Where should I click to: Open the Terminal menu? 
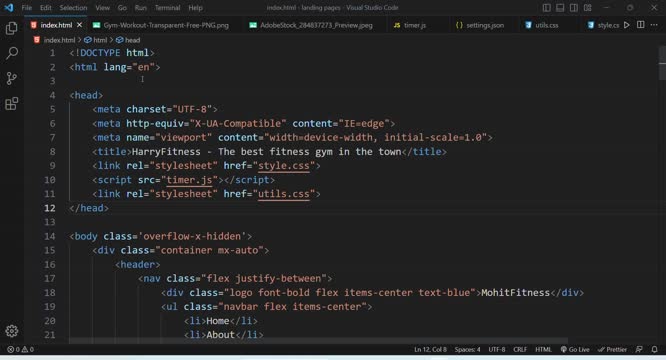[167, 8]
